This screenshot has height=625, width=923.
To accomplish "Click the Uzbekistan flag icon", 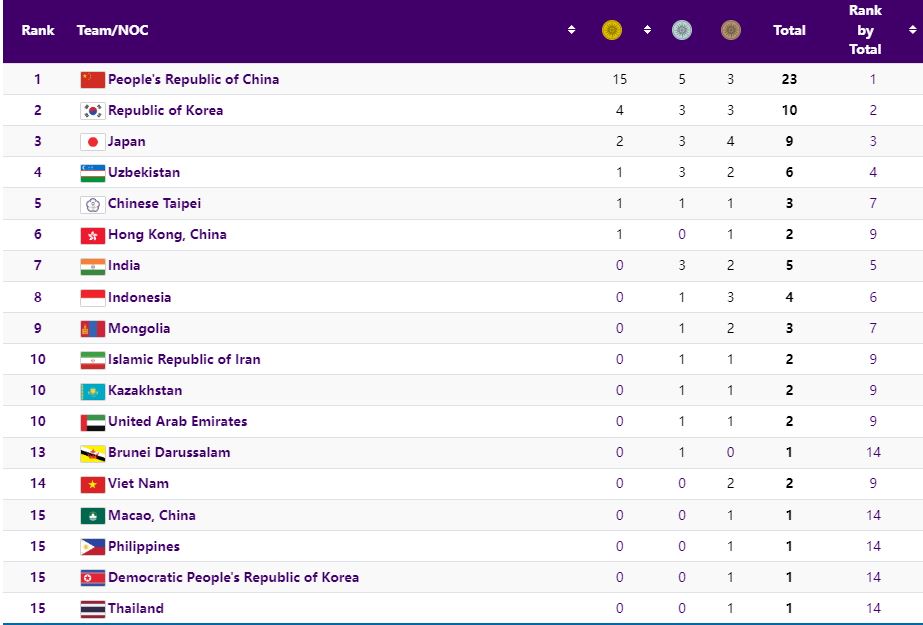I will click(x=92, y=173).
